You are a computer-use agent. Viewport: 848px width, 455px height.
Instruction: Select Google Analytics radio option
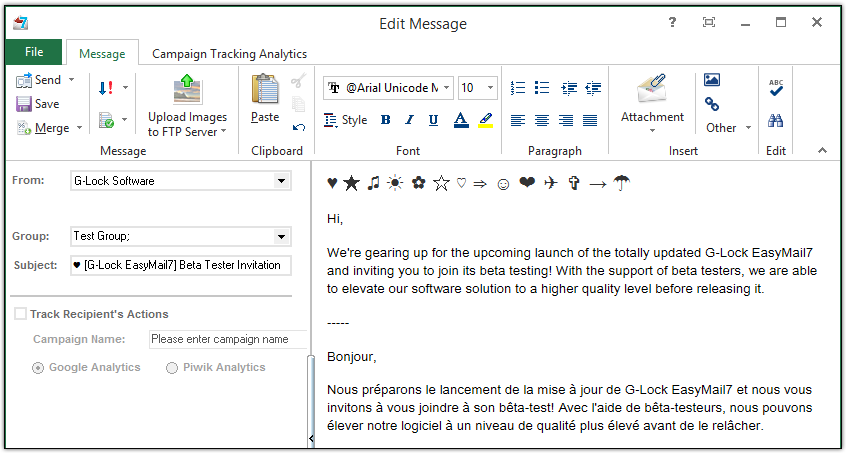tap(38, 368)
